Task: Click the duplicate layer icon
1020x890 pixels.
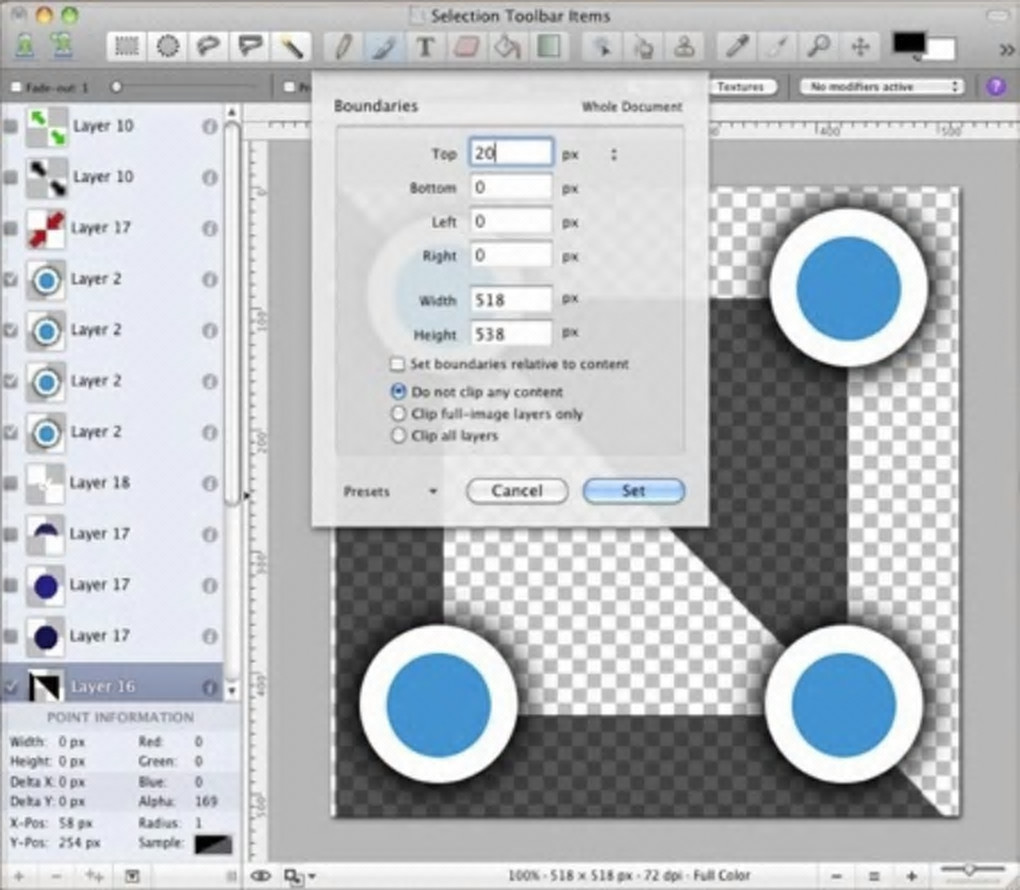Action: click(95, 876)
